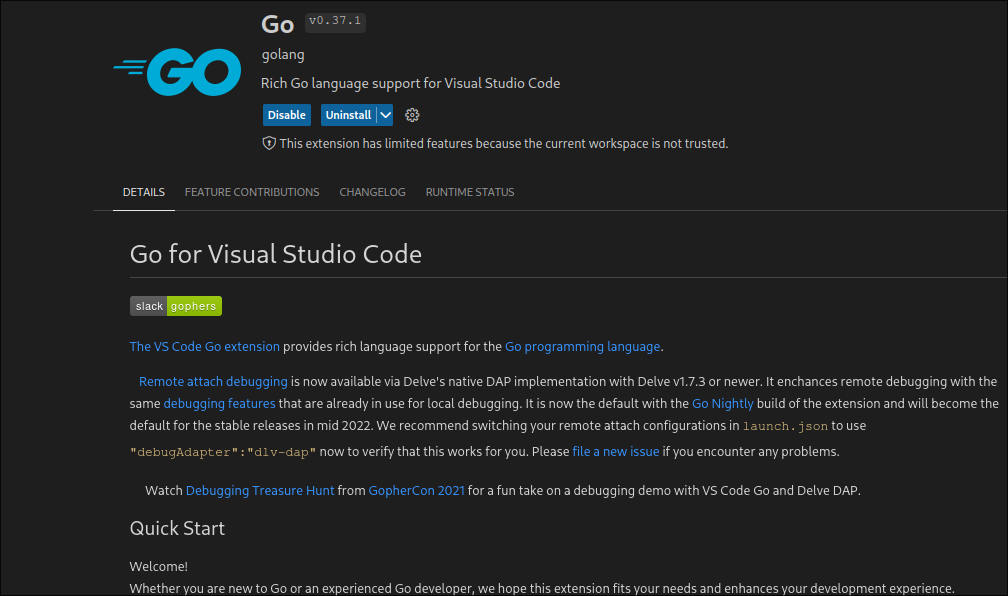Click the '"debugAdapter":"dlv-dap"' code snippet
This screenshot has width=1008, height=596.
(x=223, y=453)
